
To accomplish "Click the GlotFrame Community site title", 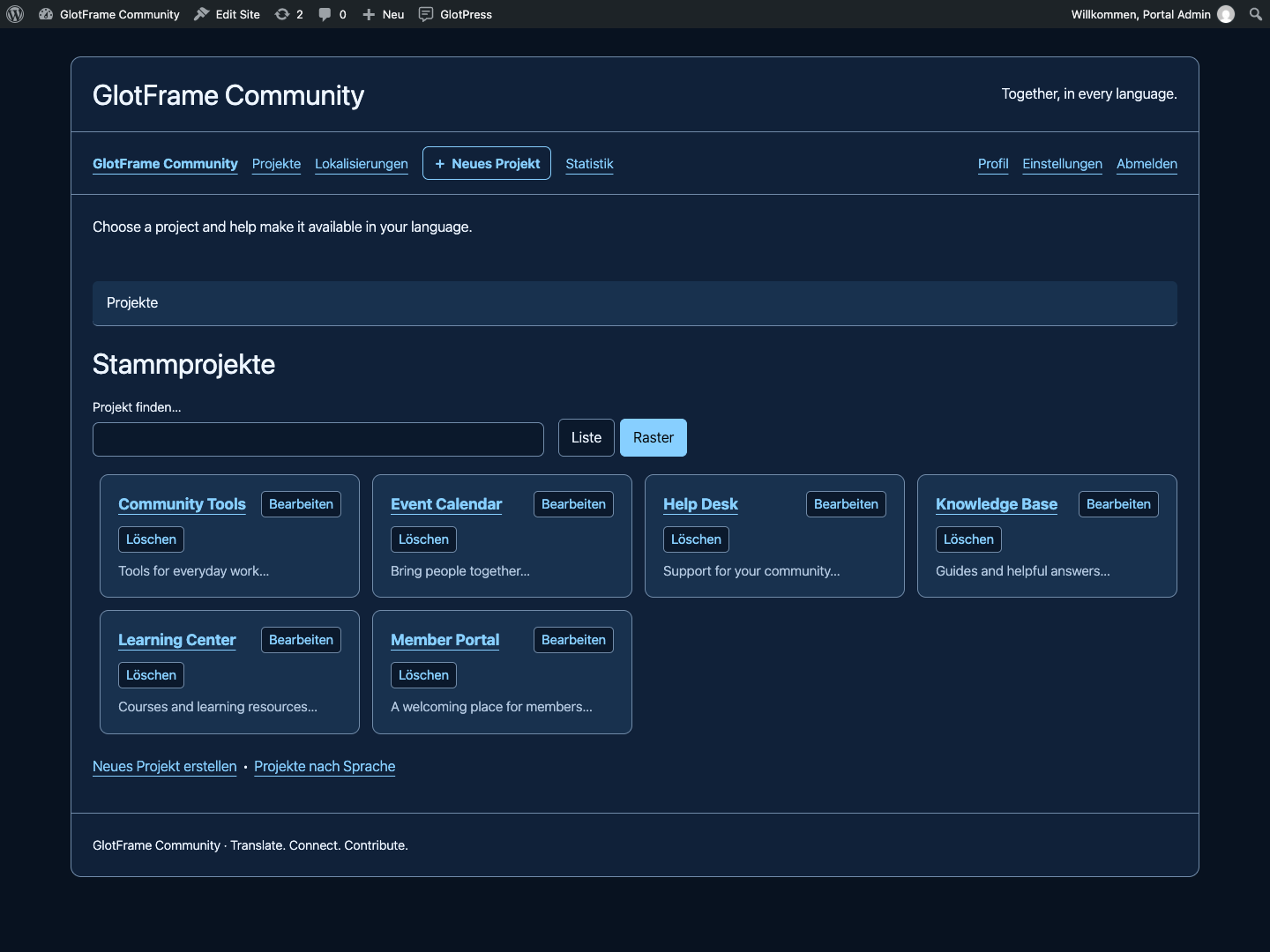I will coord(228,95).
